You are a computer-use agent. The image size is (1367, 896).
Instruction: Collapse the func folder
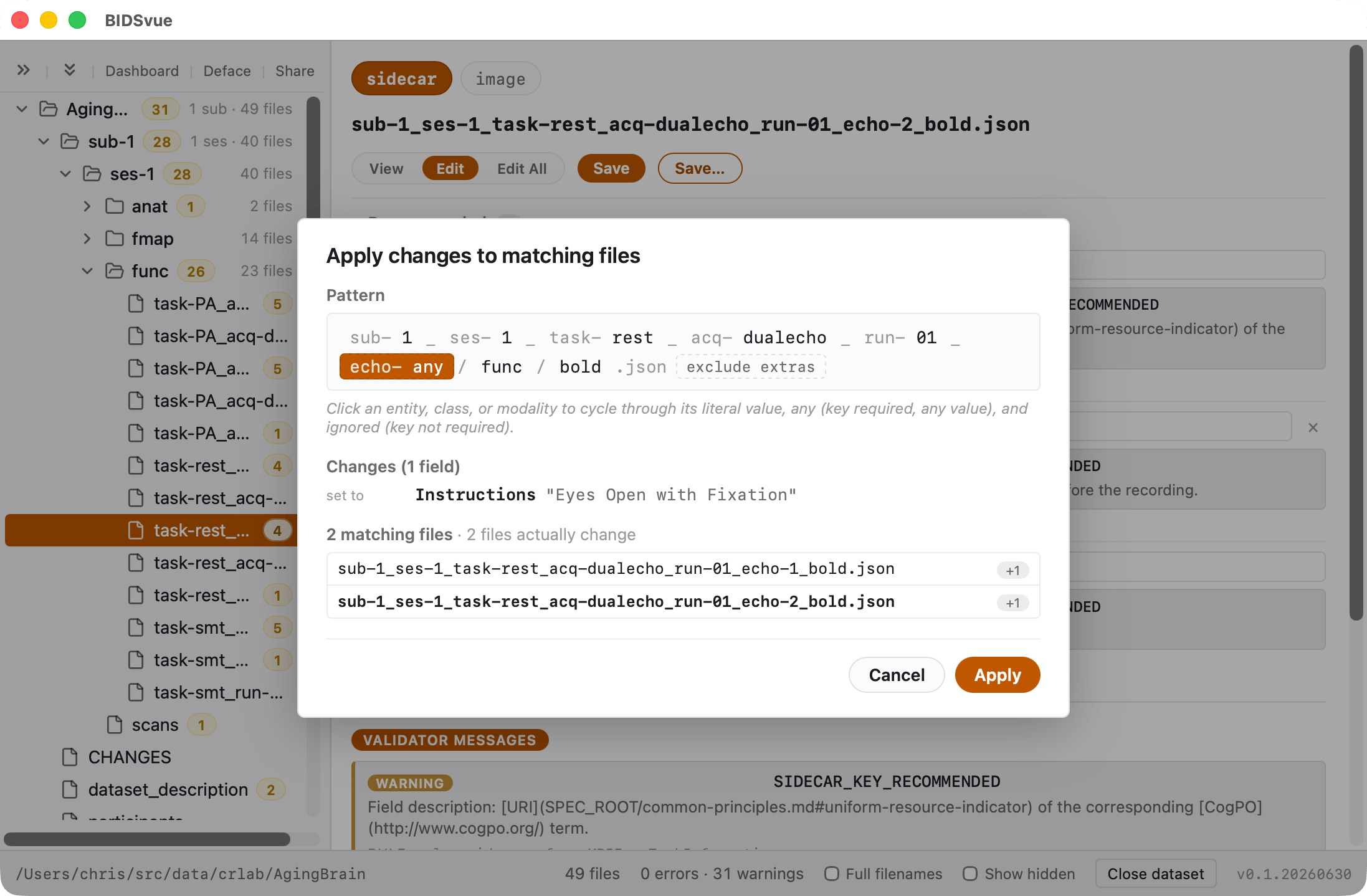click(87, 271)
